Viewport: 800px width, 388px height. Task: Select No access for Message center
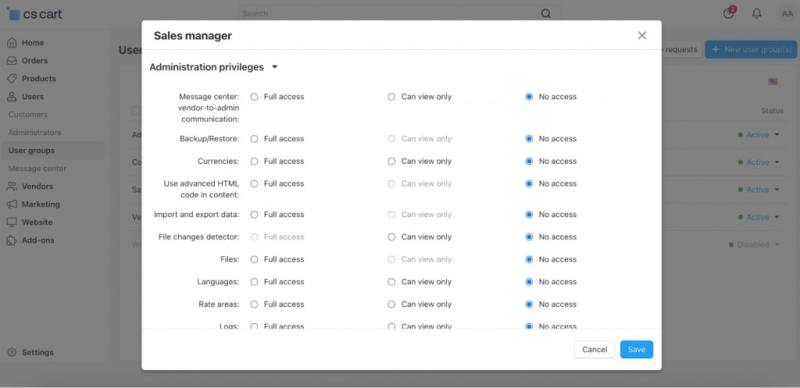[x=529, y=96]
